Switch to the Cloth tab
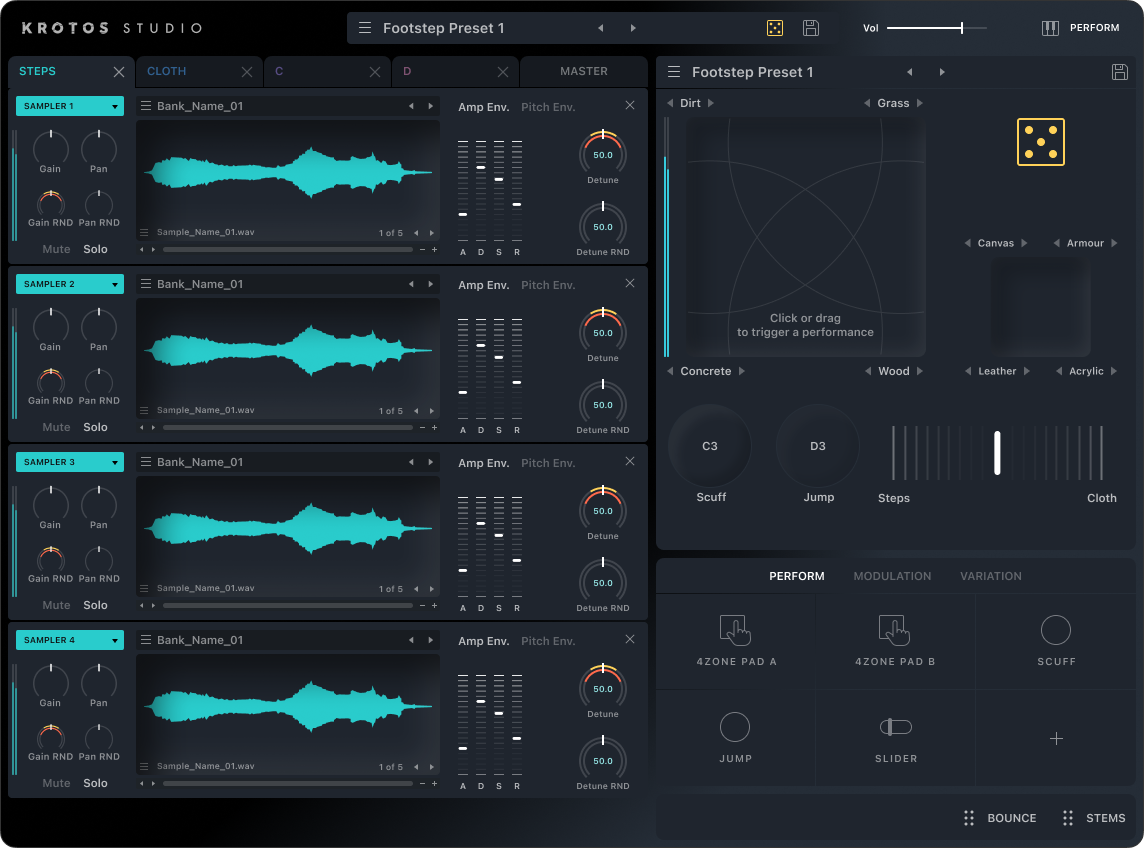 [x=167, y=72]
